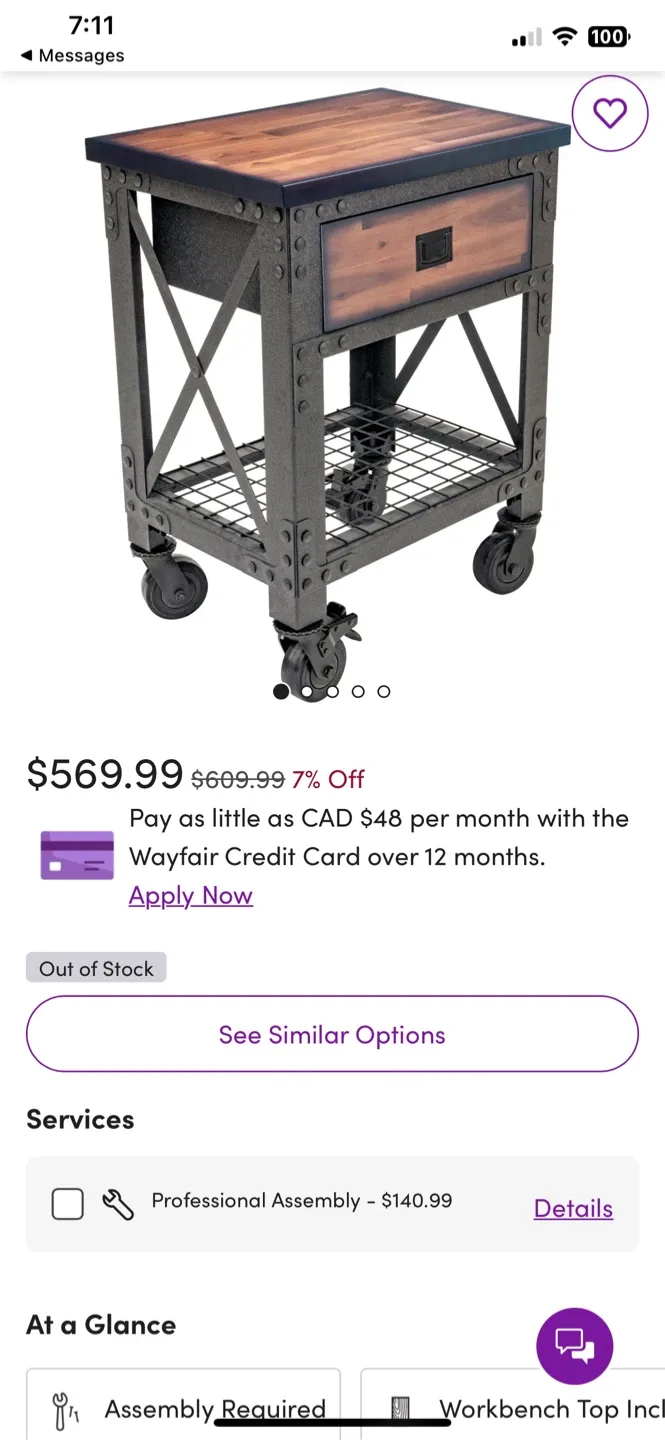Tap the 7:11 clock in status bar

pos(91,26)
